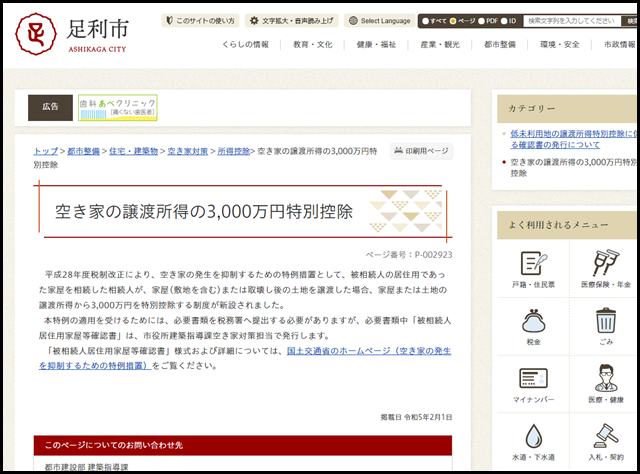Click the 住宅・建築物 breadcrumb link

click(x=133, y=151)
